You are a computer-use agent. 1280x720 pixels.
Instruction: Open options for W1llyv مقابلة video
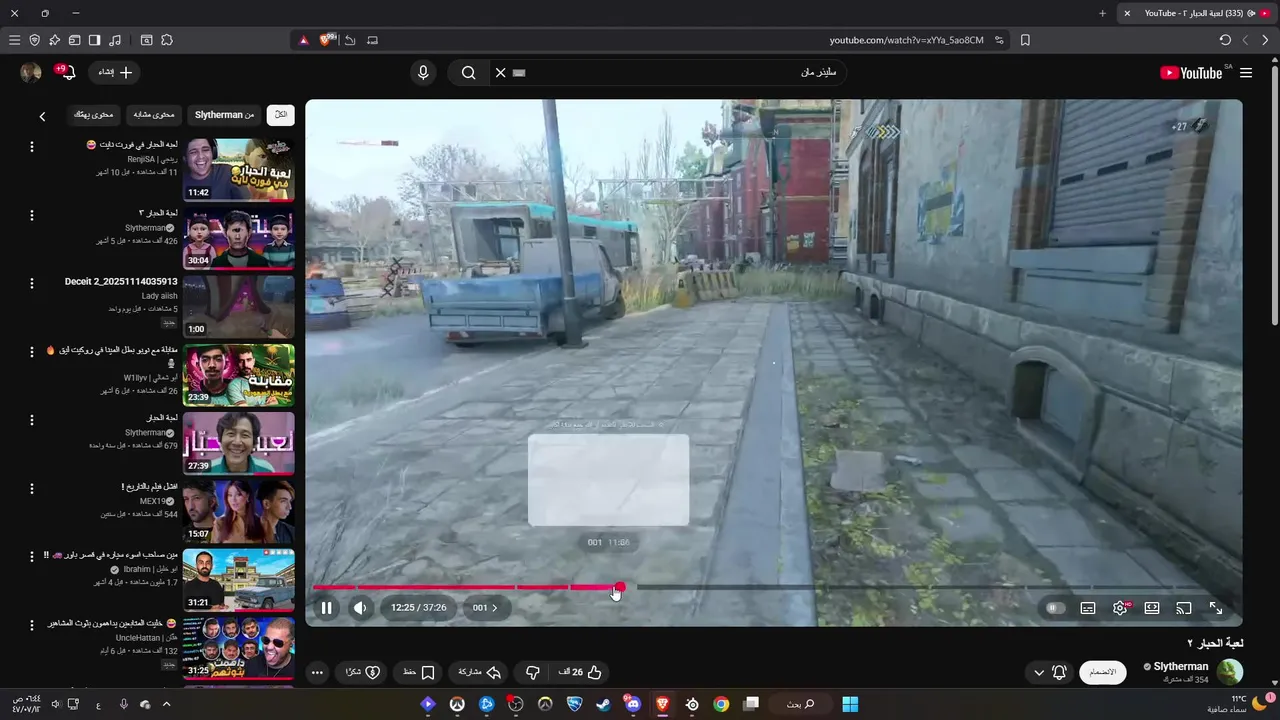pos(31,352)
